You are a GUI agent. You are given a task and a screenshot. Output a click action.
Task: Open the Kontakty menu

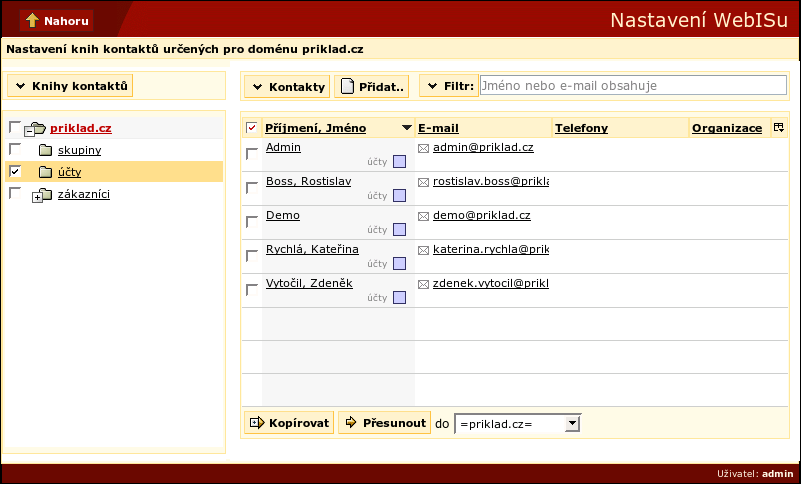[287, 87]
